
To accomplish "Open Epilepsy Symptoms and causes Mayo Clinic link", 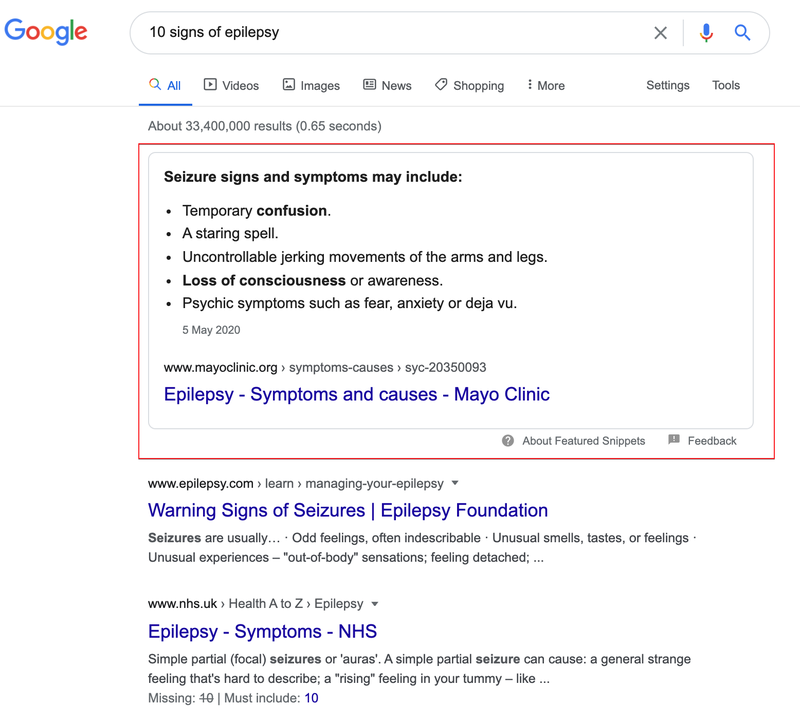I will click(x=357, y=394).
